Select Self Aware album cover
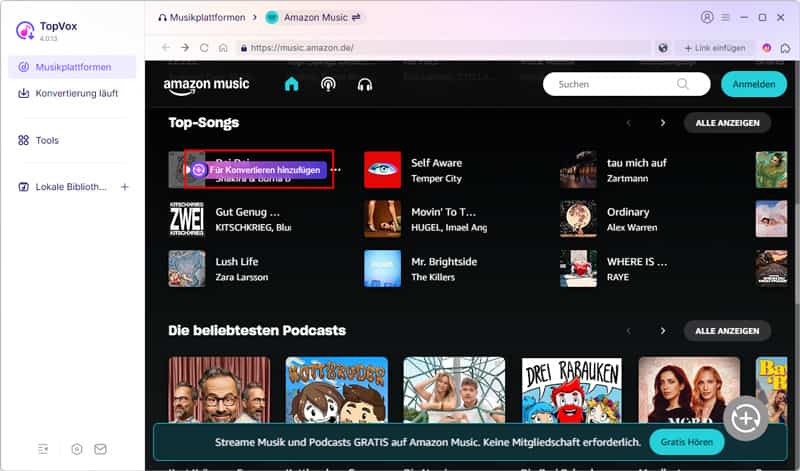Viewport: 800px width, 471px height. (383, 170)
